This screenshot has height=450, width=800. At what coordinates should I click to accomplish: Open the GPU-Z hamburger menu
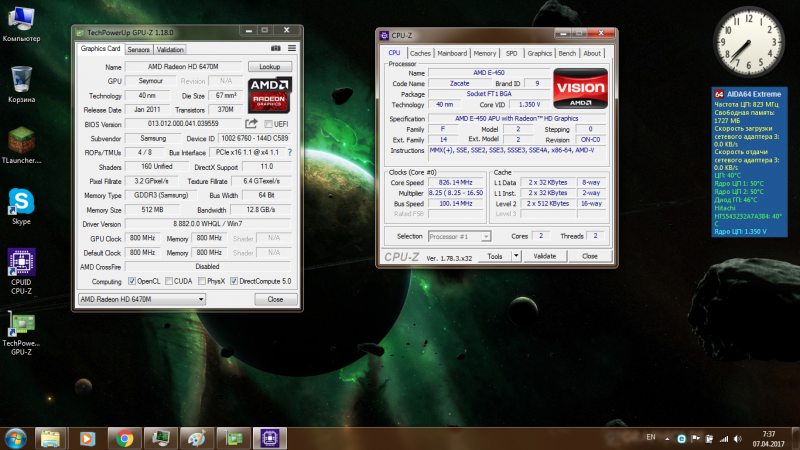click(x=292, y=48)
